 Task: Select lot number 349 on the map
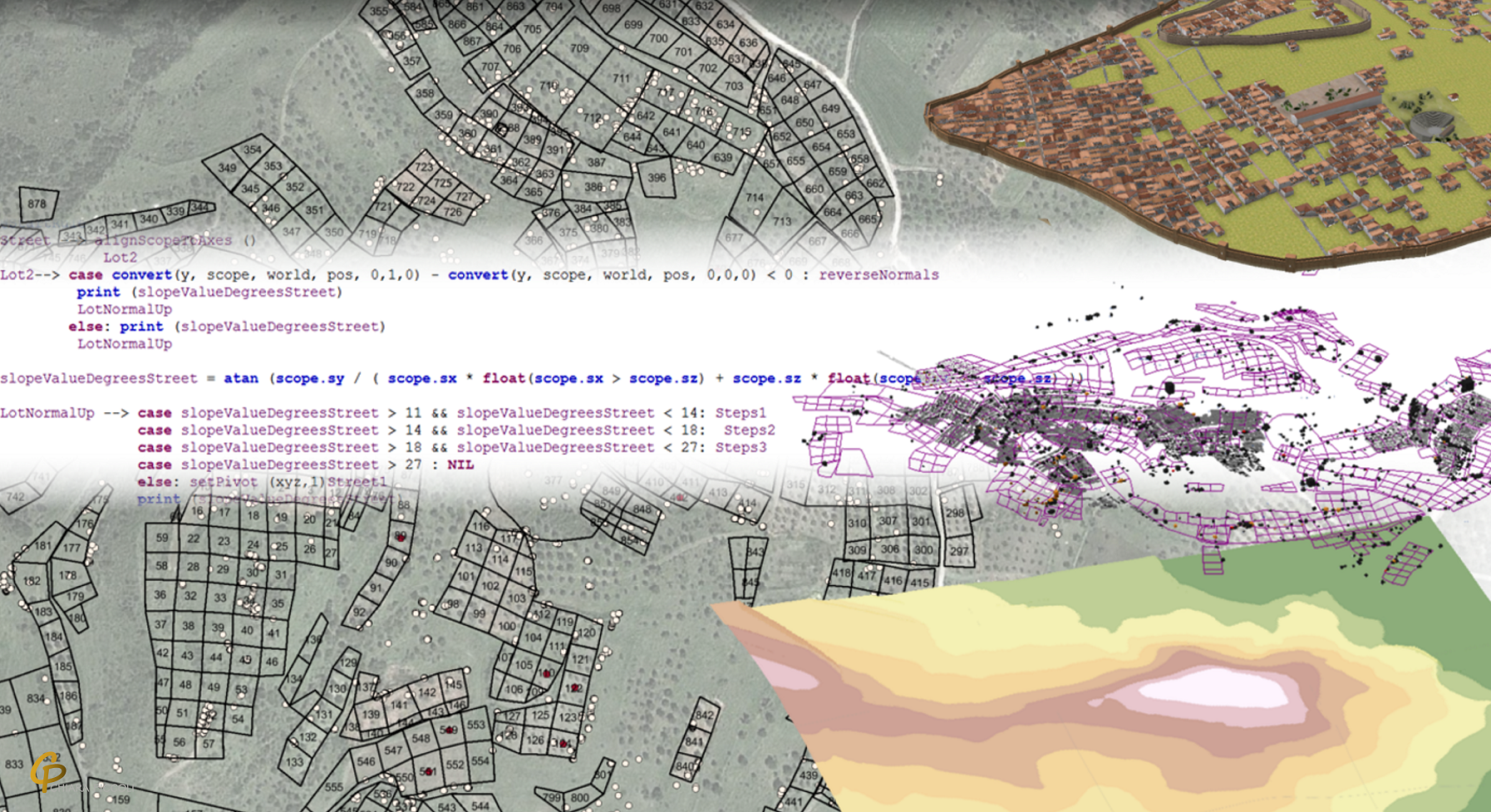click(x=227, y=168)
